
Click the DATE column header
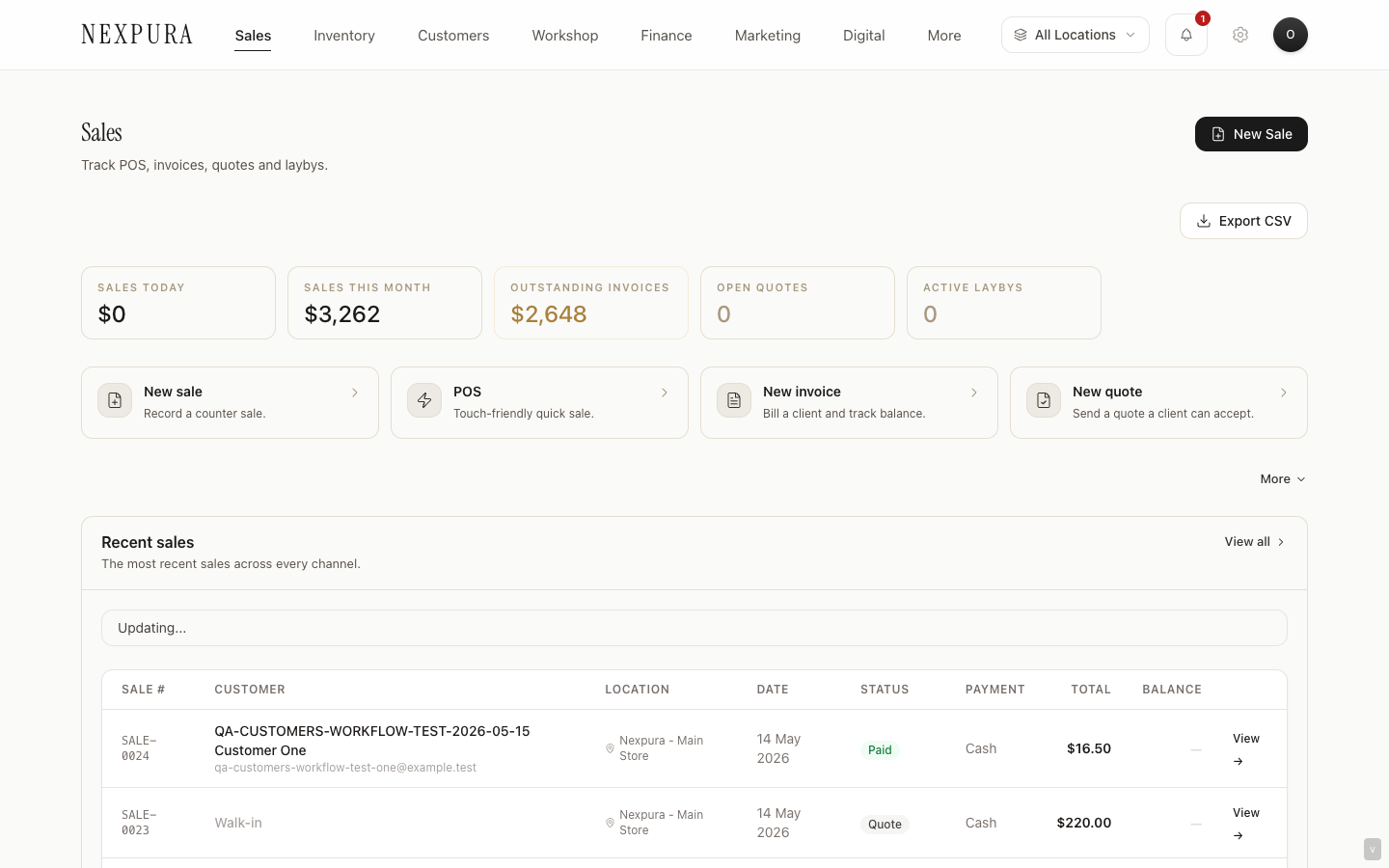coord(773,690)
